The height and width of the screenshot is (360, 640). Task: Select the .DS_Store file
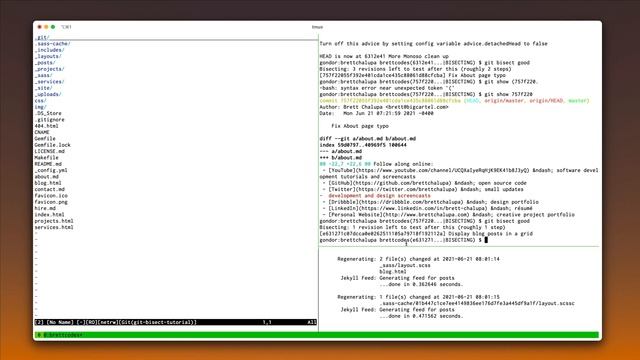[x=48, y=113]
